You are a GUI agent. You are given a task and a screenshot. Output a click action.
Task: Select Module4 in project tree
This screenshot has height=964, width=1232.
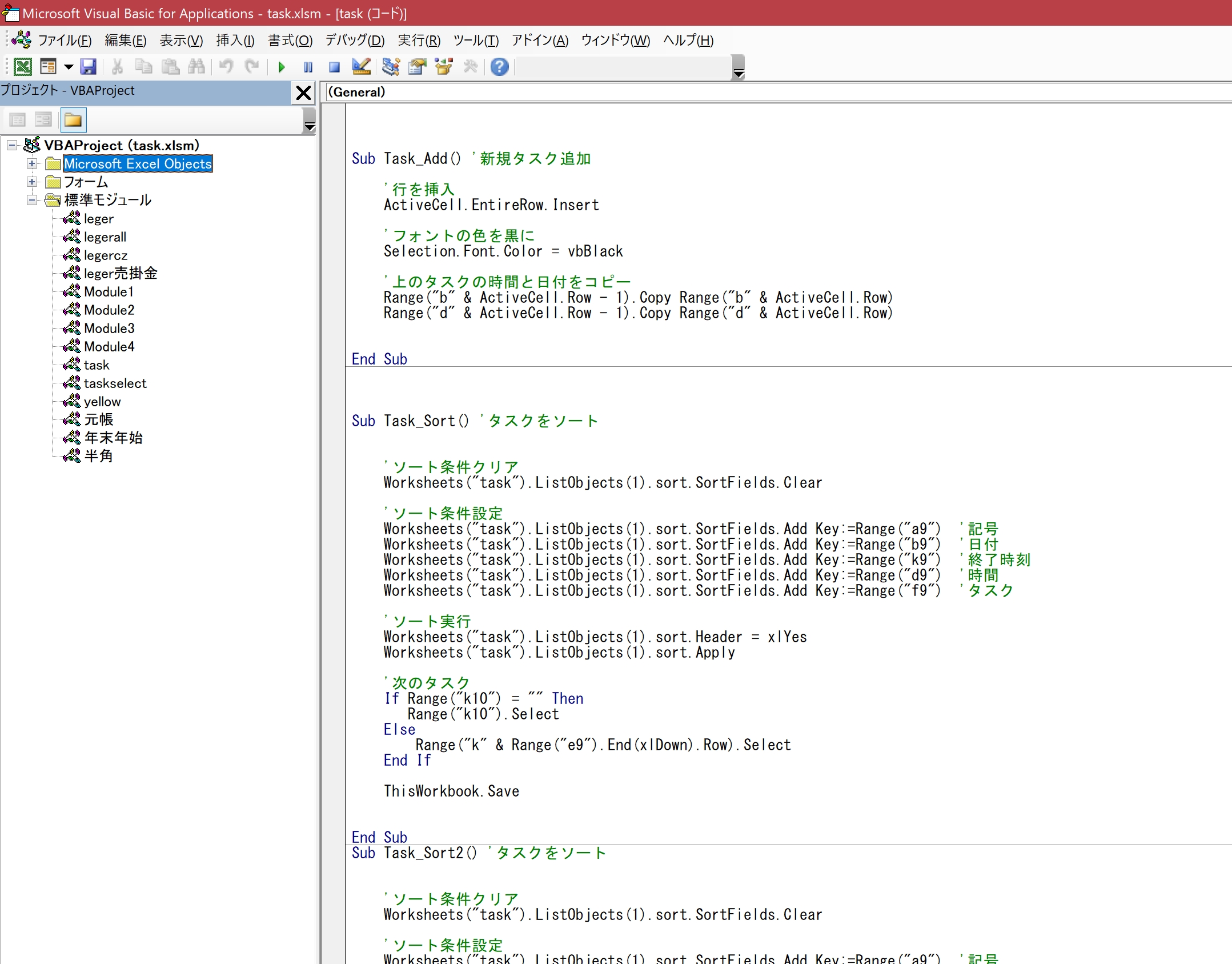tap(109, 347)
